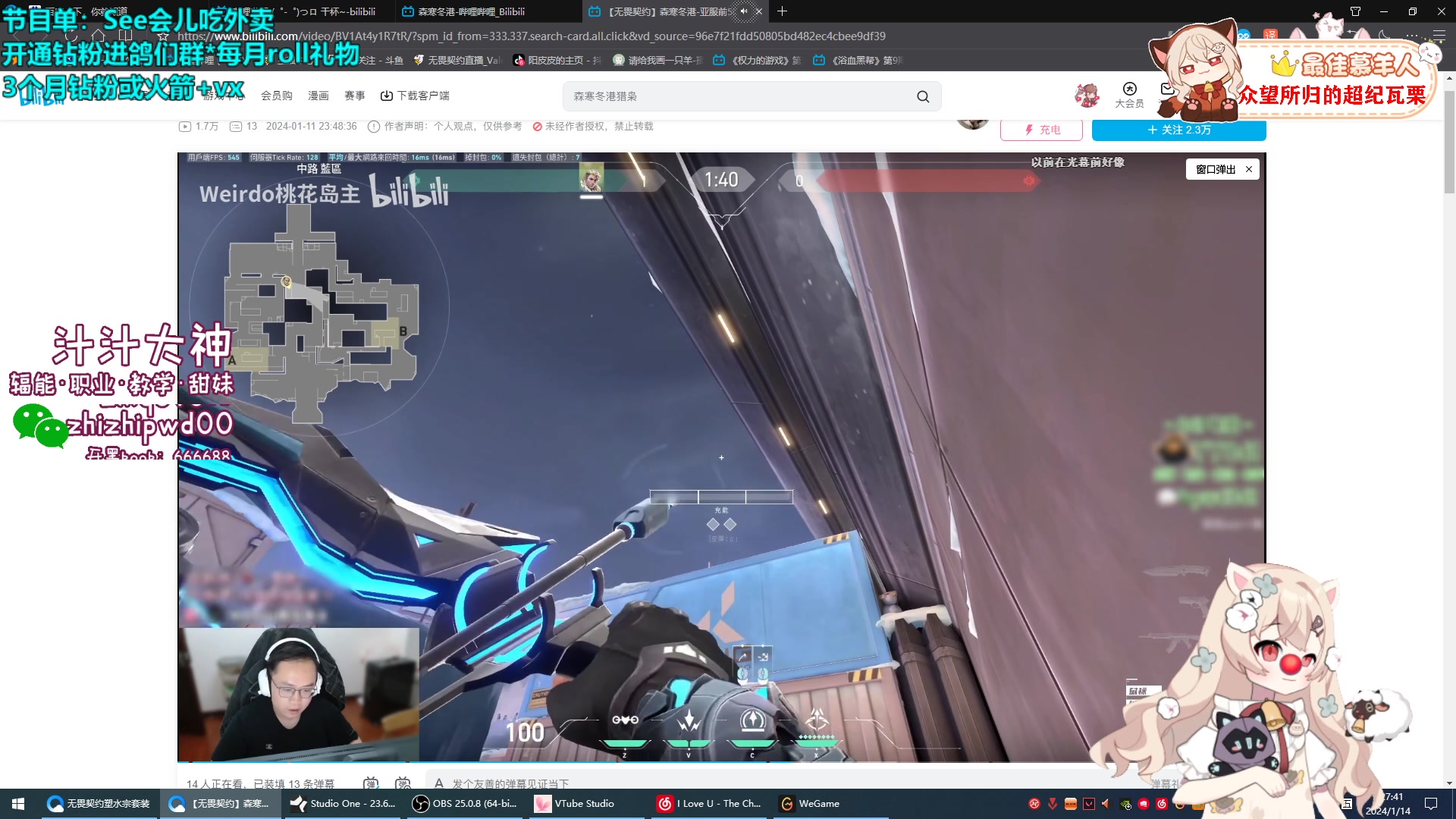Click the video play count 1.7万
This screenshot has height=819, width=1456.
(x=199, y=126)
